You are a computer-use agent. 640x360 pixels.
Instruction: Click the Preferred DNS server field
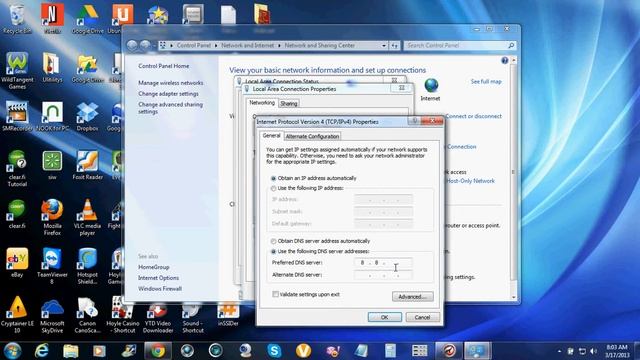[383, 263]
